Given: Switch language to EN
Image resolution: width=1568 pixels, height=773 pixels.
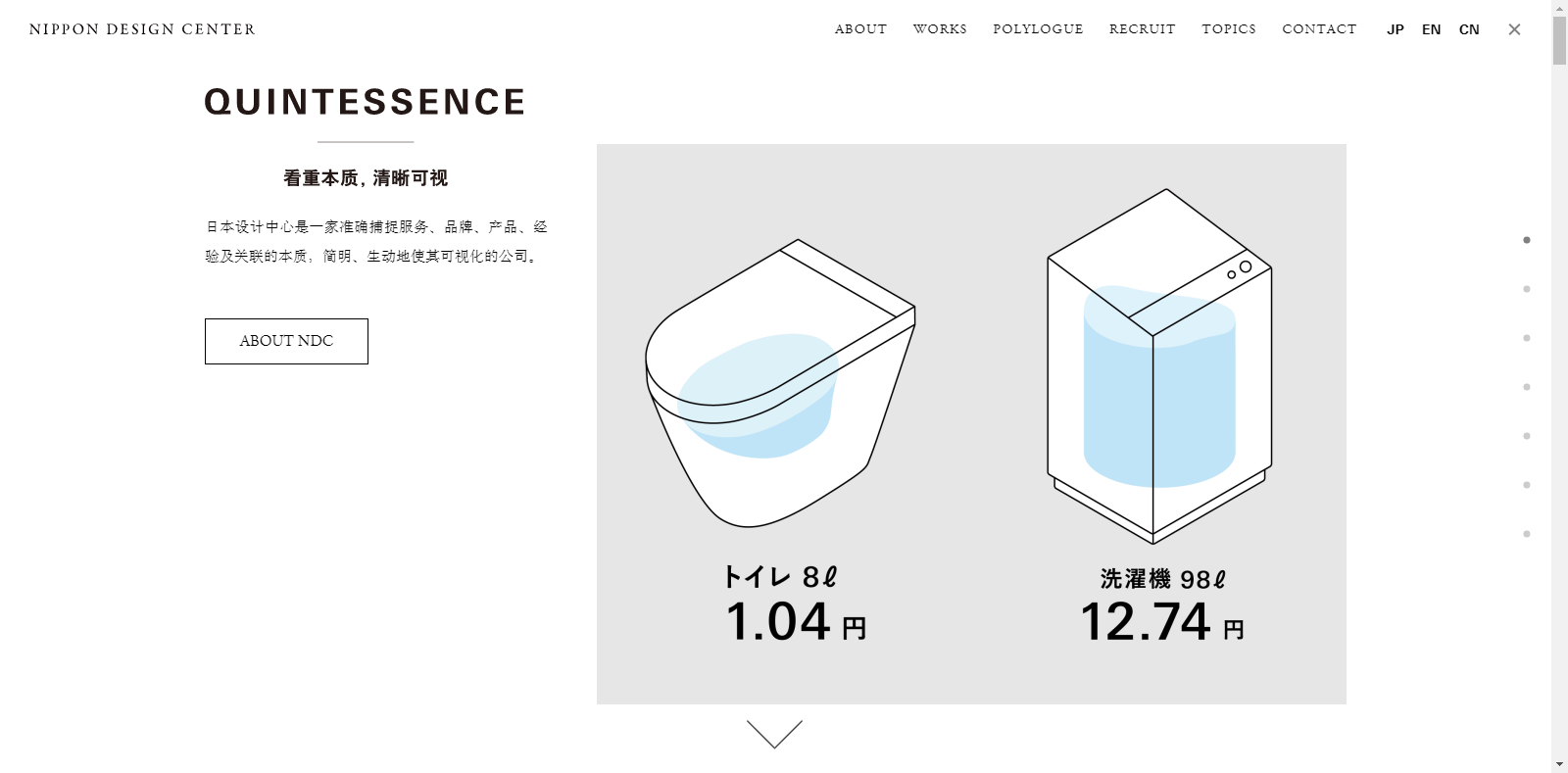Looking at the screenshot, I should tap(1432, 29).
